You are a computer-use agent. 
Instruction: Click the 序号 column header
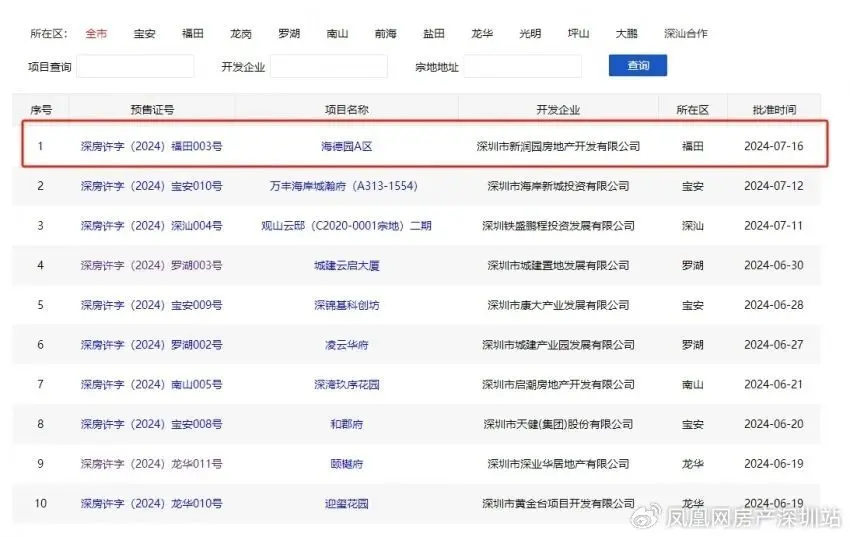click(x=41, y=110)
